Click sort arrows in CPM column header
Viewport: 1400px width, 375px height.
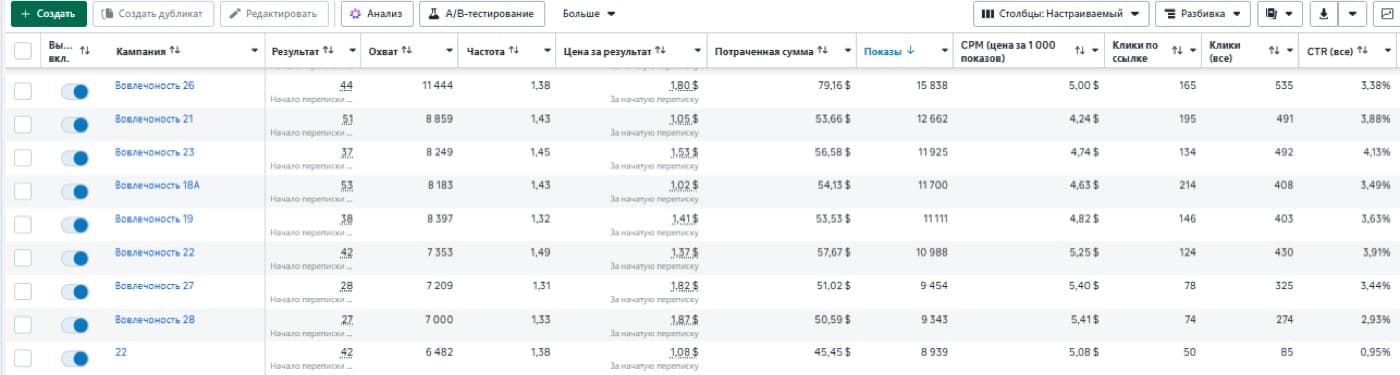[1080, 50]
